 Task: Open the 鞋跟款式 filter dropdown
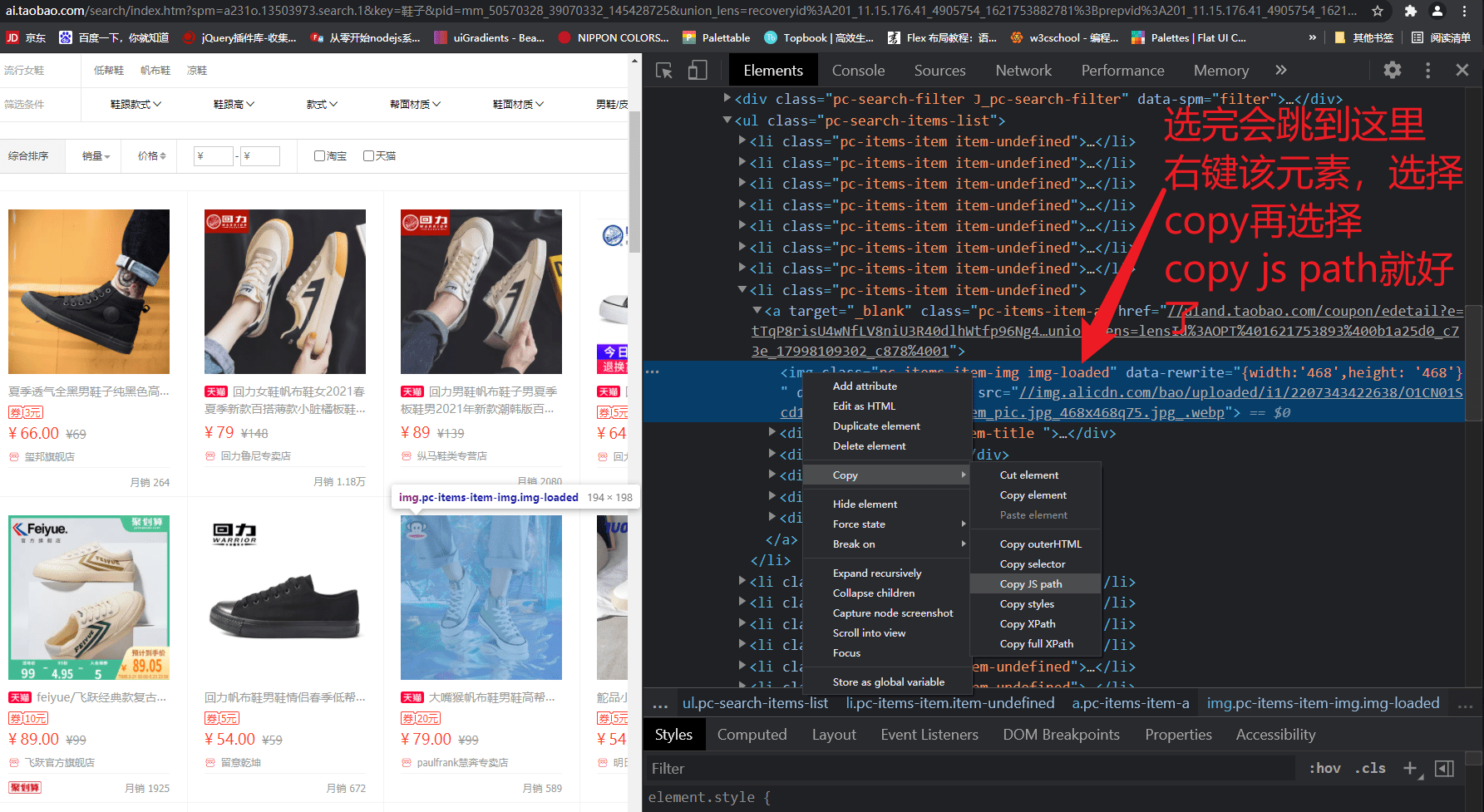click(136, 104)
